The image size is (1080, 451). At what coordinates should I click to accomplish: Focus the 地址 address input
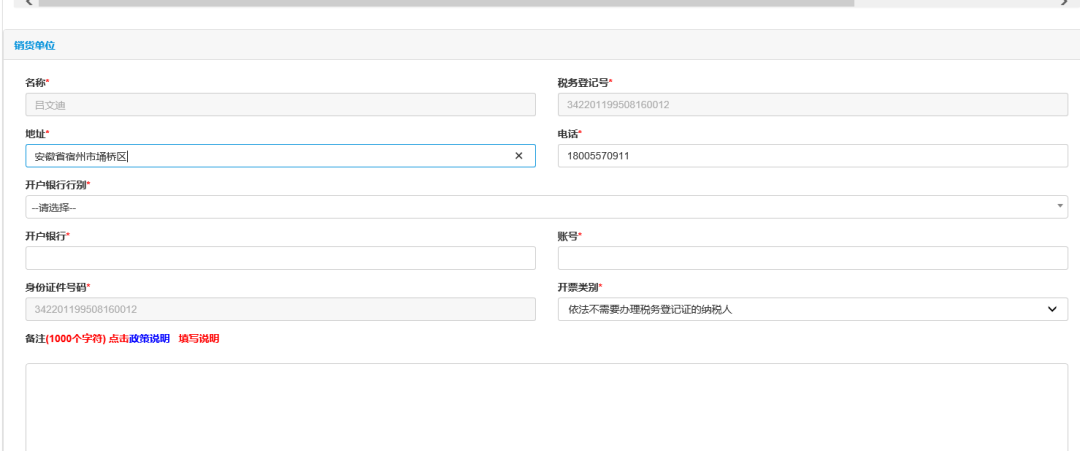click(x=280, y=156)
